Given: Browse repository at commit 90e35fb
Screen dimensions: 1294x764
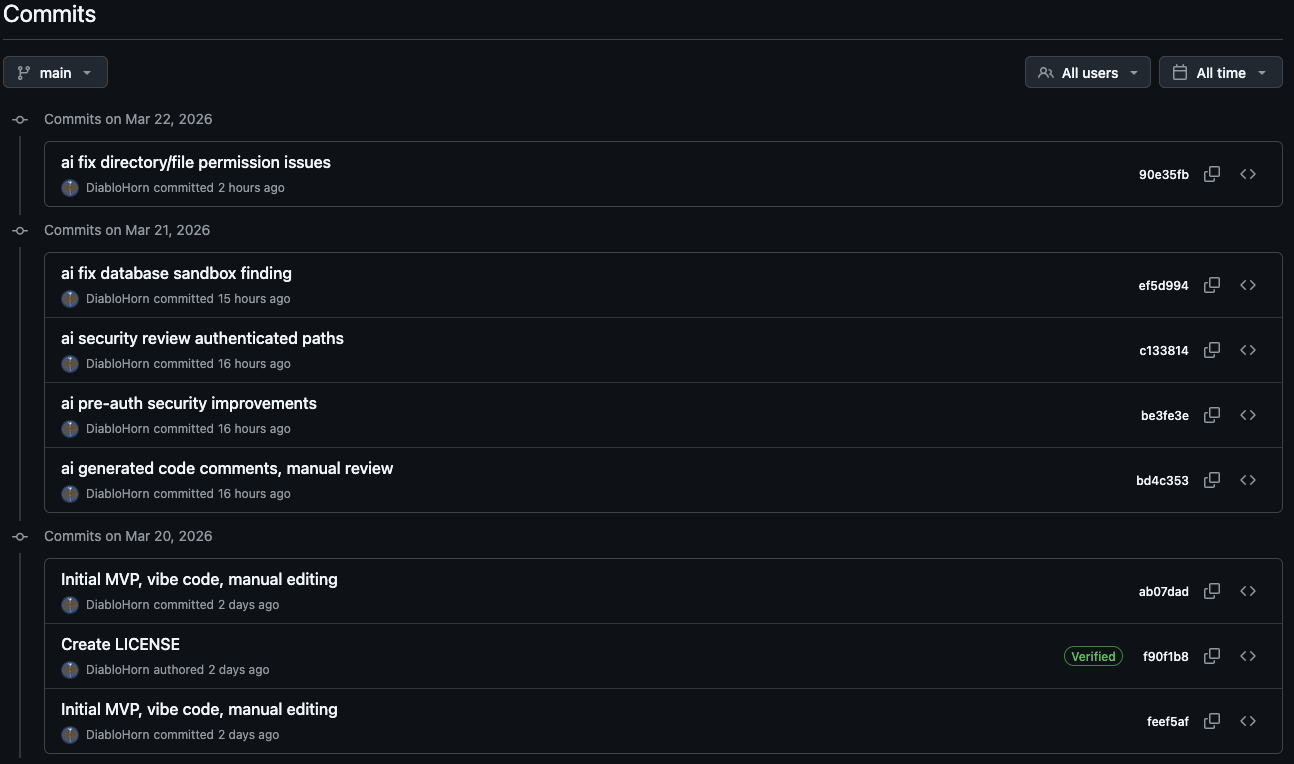Looking at the screenshot, I should 1248,174.
